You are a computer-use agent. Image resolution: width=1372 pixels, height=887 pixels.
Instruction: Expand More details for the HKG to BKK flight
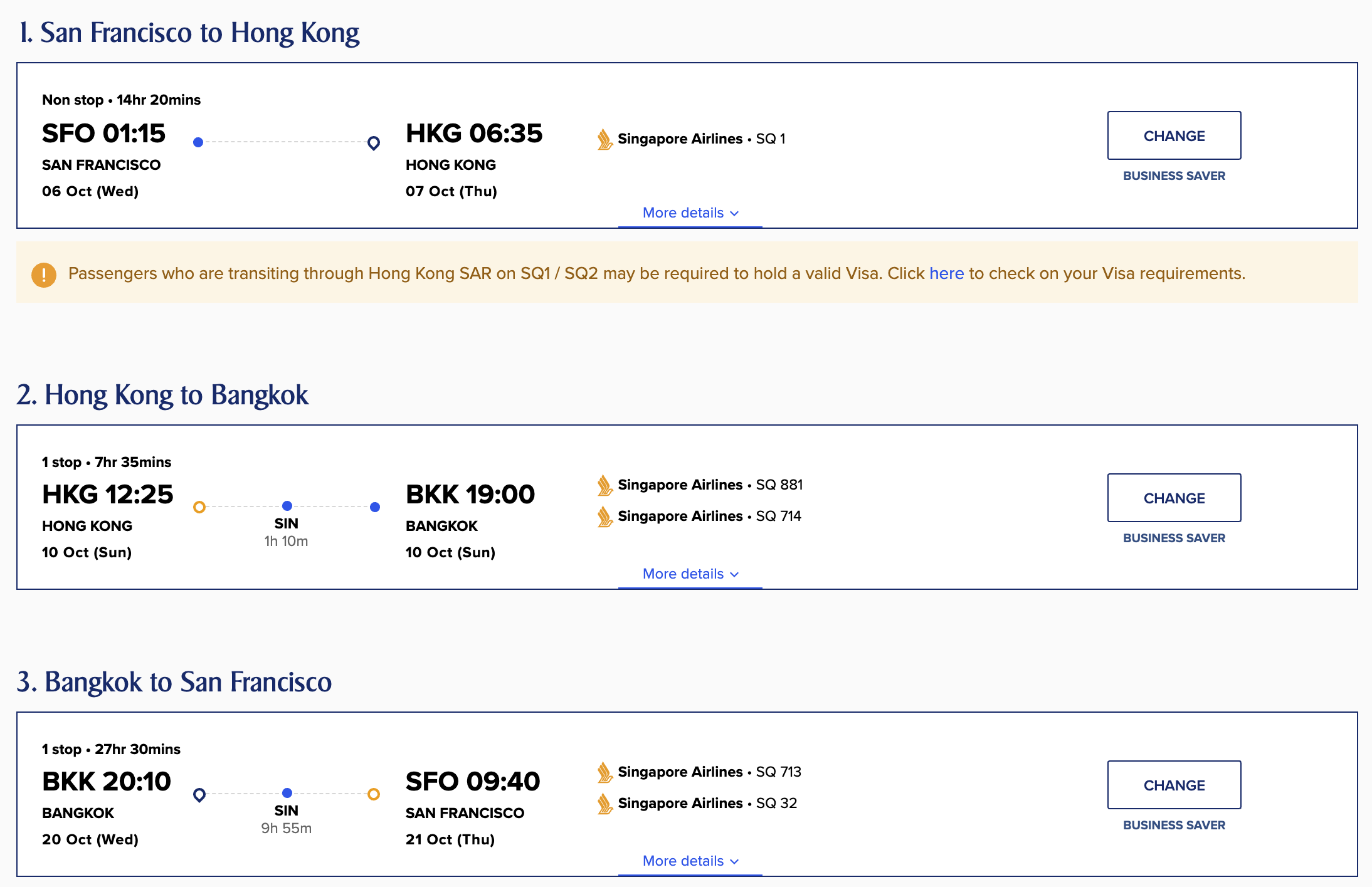point(690,574)
